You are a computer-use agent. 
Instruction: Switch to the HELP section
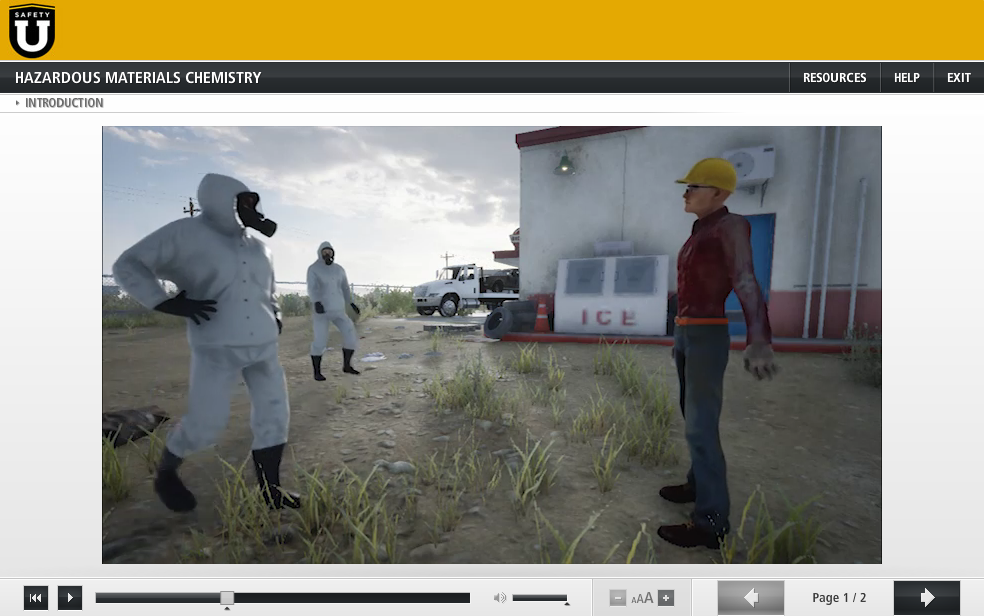(x=906, y=77)
